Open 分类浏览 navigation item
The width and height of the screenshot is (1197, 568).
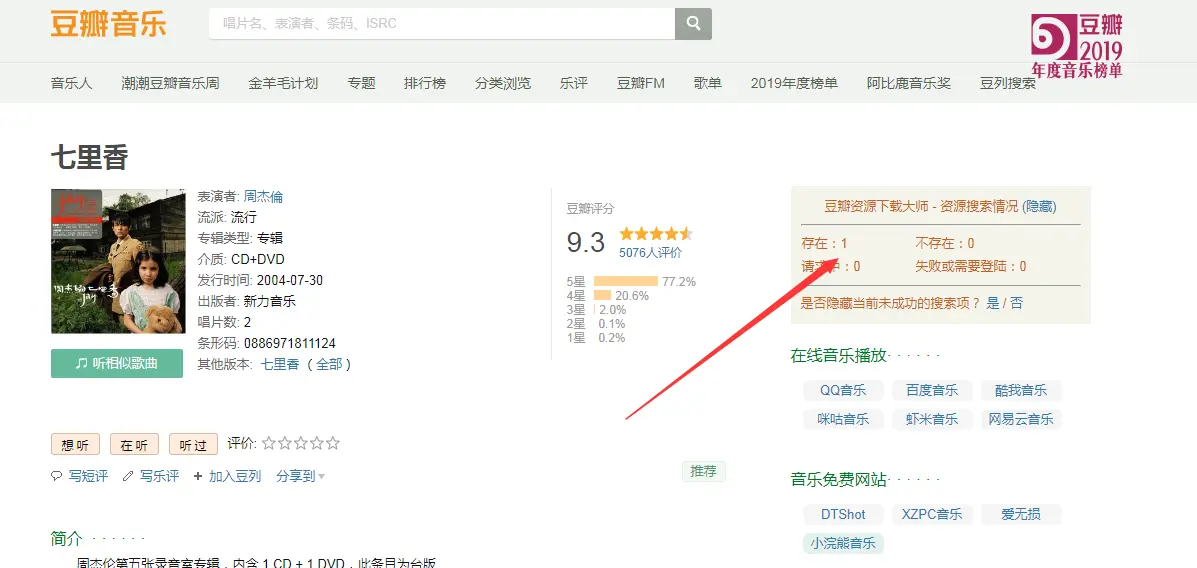click(503, 83)
